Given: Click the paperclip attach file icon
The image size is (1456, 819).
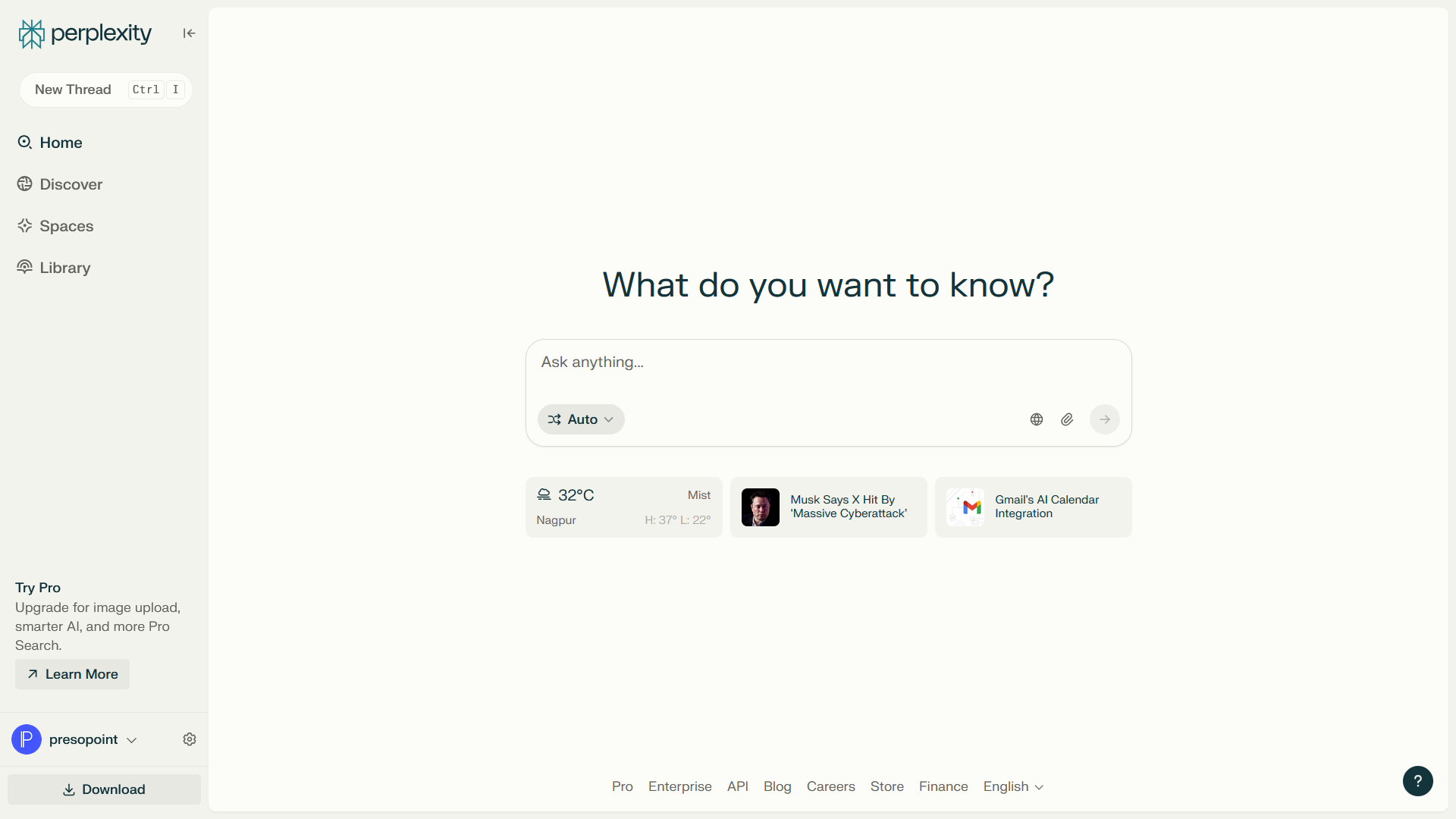Looking at the screenshot, I should (1067, 419).
